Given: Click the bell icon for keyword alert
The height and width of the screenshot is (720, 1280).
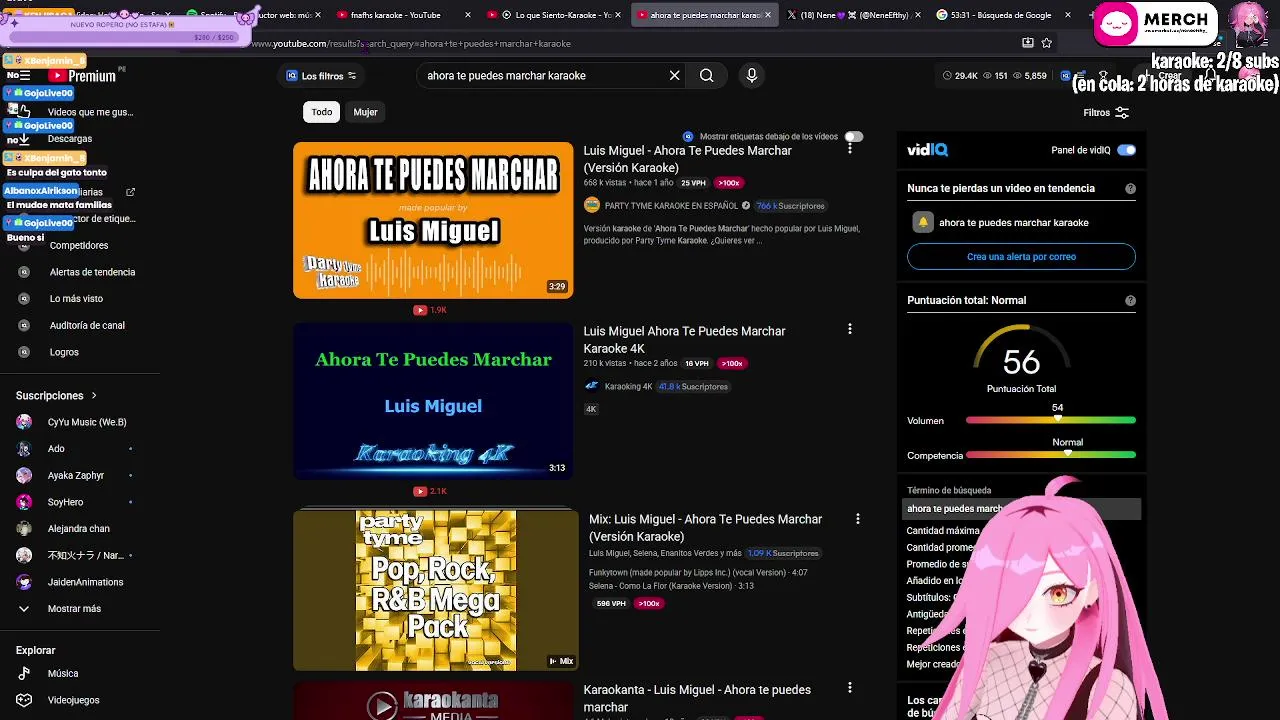Looking at the screenshot, I should click(x=923, y=222).
